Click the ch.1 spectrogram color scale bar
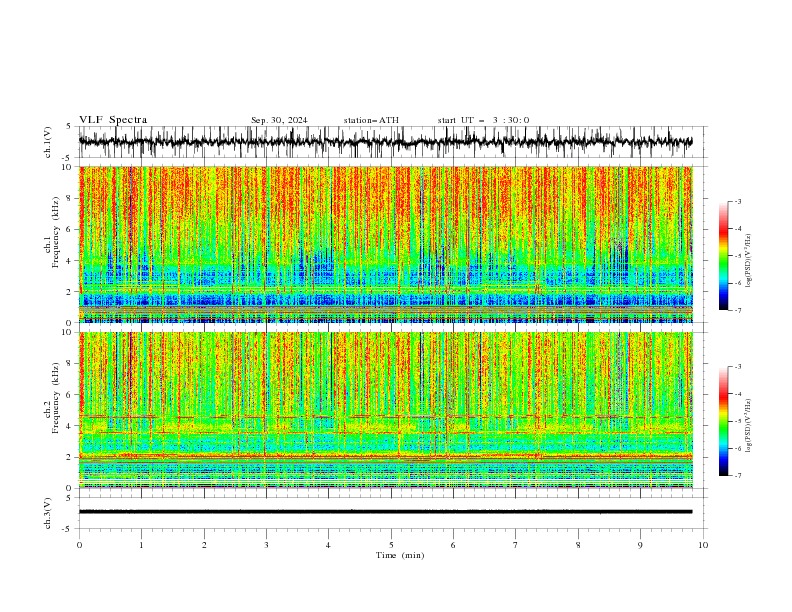Viewport: 792px width, 612px height. pyautogui.click(x=723, y=256)
